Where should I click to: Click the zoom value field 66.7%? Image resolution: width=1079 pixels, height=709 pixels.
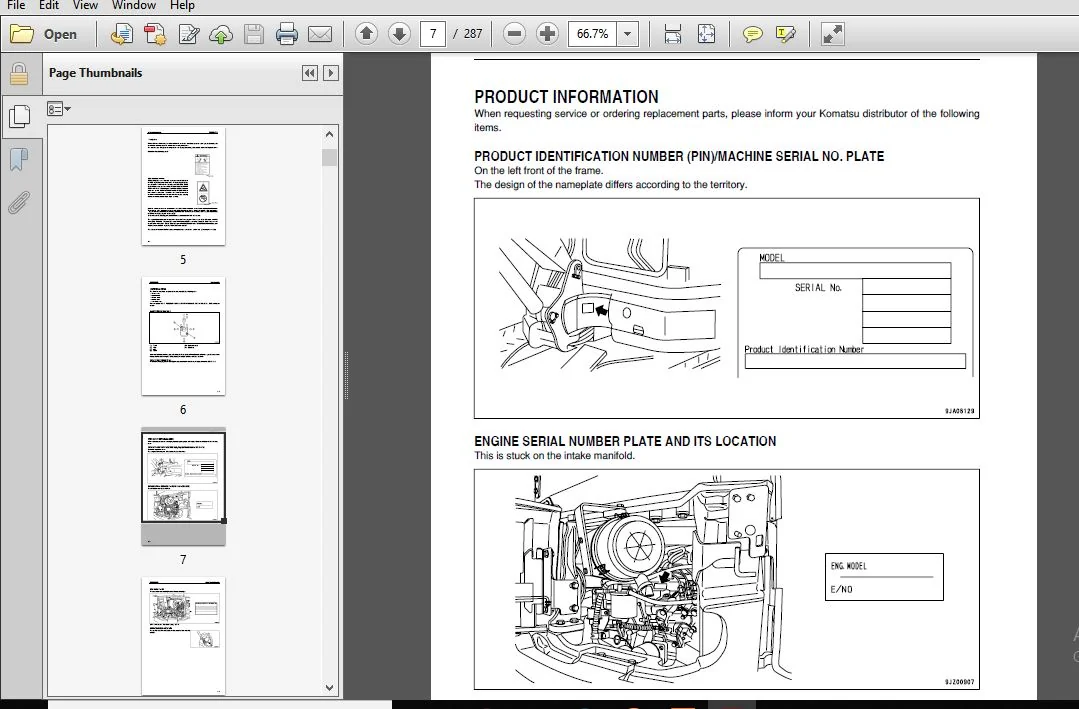click(x=592, y=34)
